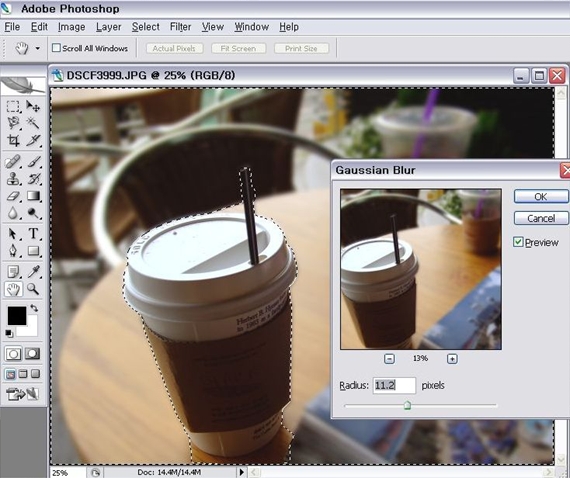Switch to Quick Mask mode
This screenshot has height=478, width=570.
click(32, 354)
